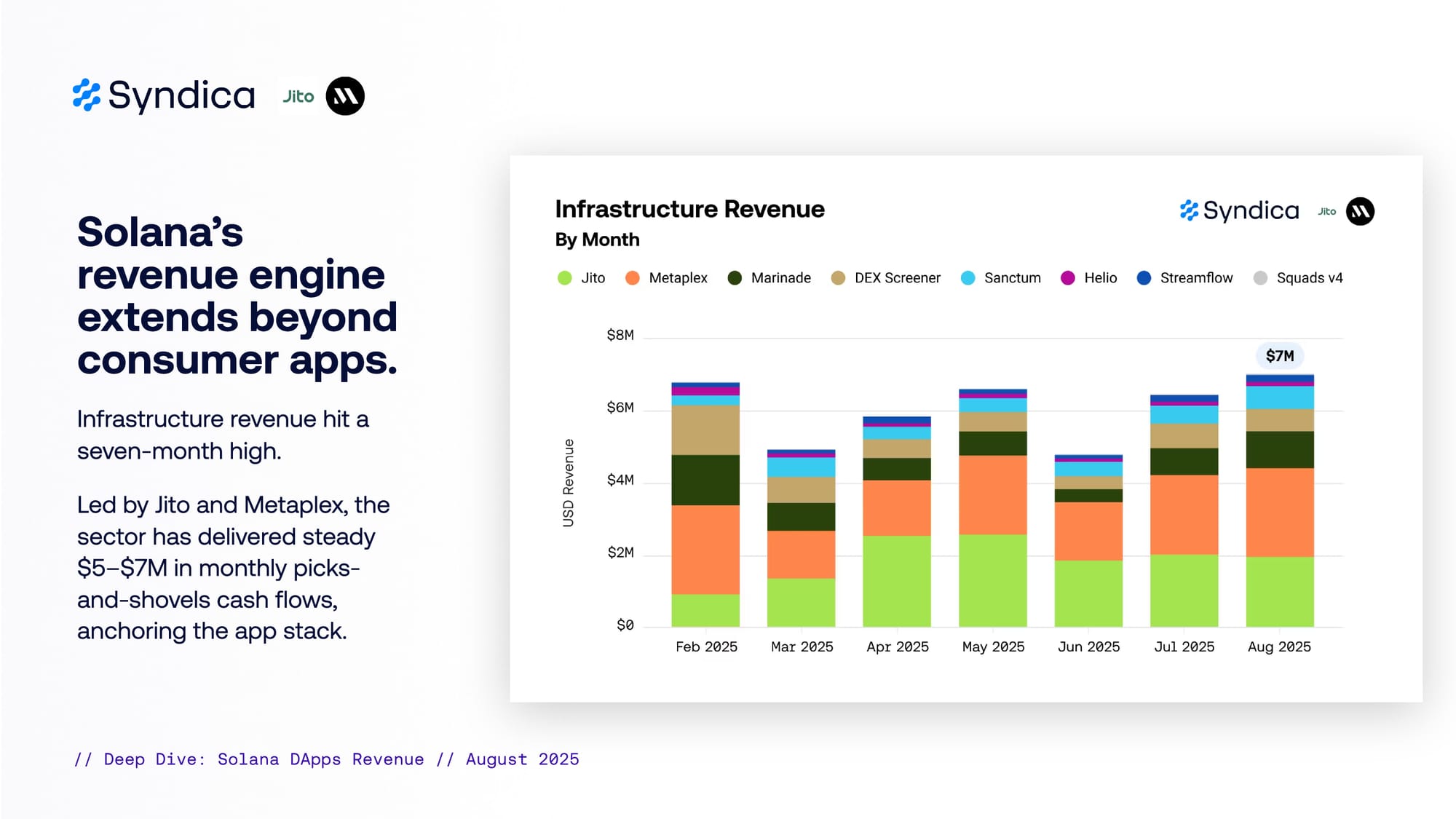Click the Aug 2025 axis label
This screenshot has width=1456, height=819.
1279,646
